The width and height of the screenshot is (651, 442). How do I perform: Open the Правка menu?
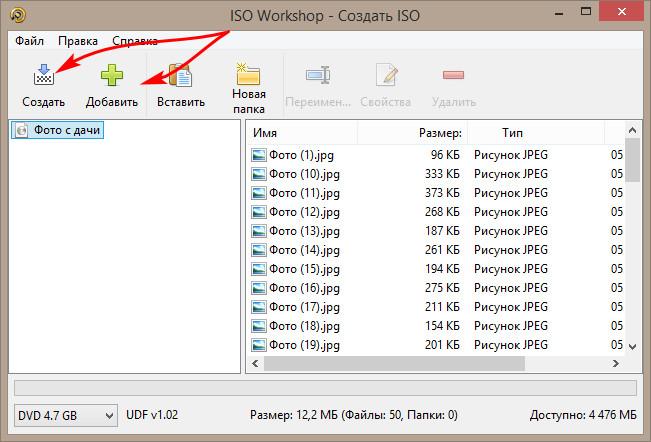pyautogui.click(x=78, y=41)
